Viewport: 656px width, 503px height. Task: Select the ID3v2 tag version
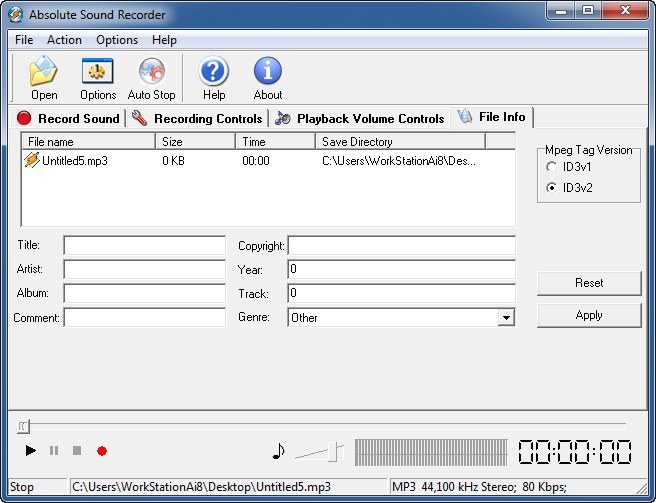pos(551,187)
